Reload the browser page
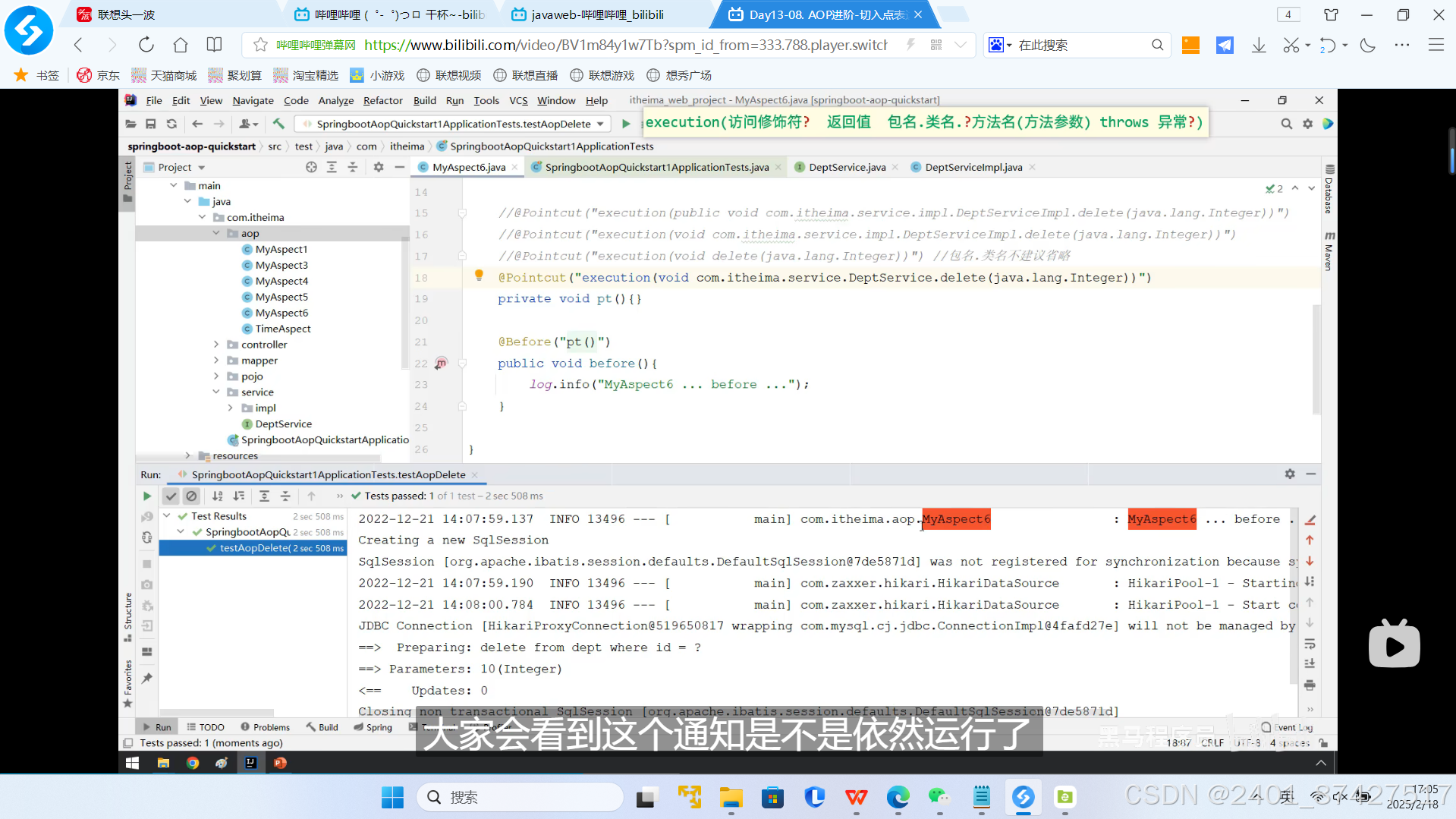This screenshot has width=1456, height=819. (146, 45)
